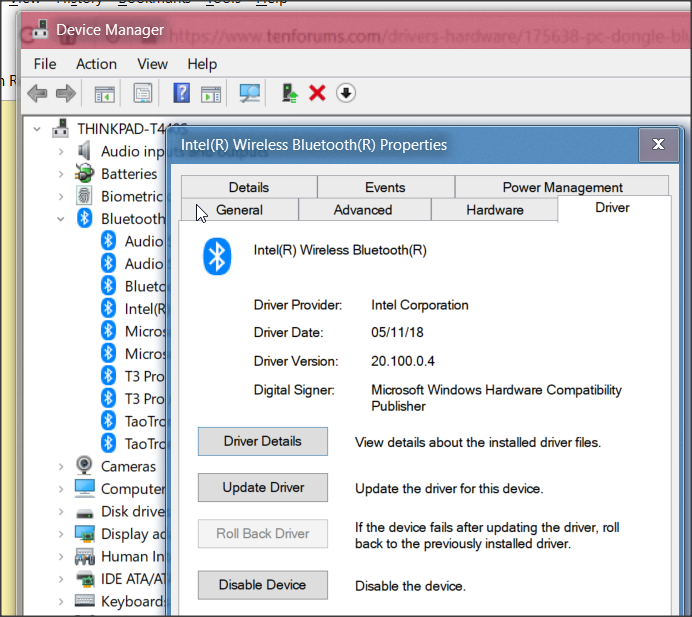Switch to the Power Management tab
Image resolution: width=692 pixels, height=617 pixels.
point(562,187)
